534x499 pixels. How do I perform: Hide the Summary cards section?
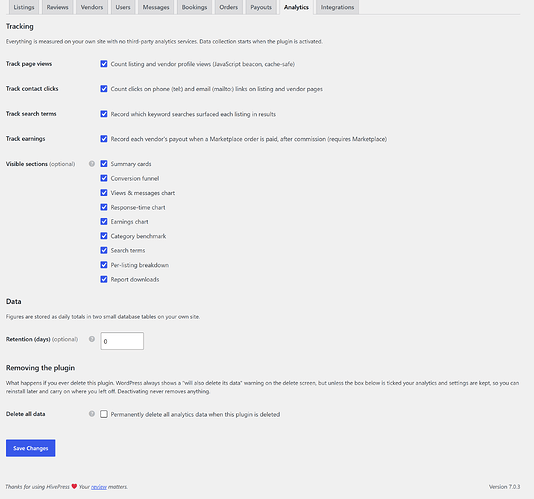click(104, 164)
